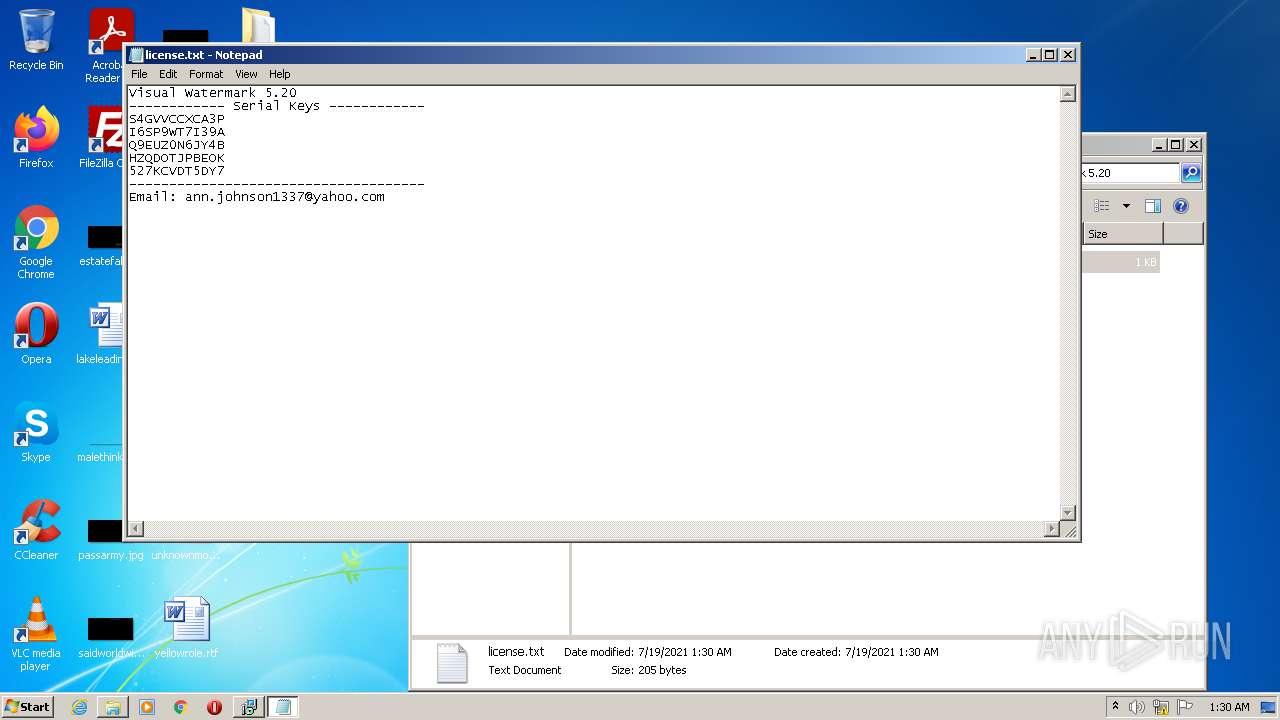This screenshot has height=720, width=1280.
Task: Open the FileZilla desktop shortcut
Action: 101,138
